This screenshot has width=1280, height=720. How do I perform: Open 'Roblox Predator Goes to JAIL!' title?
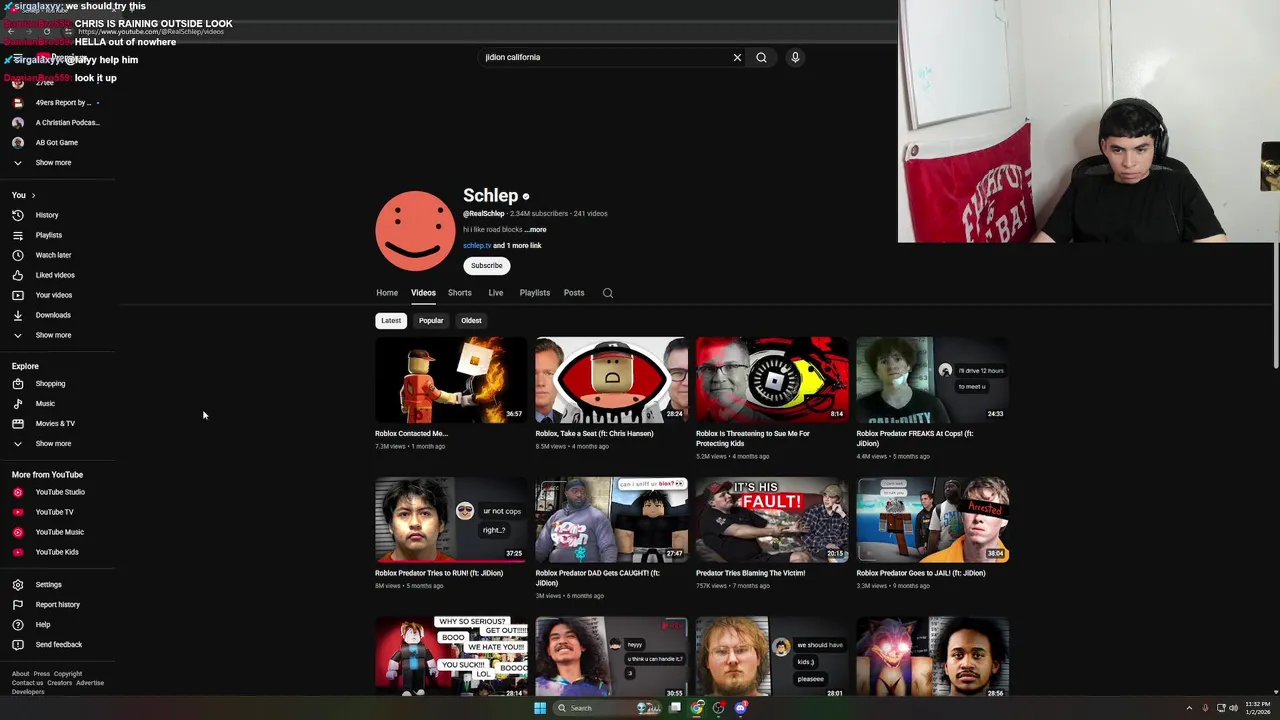(921, 573)
